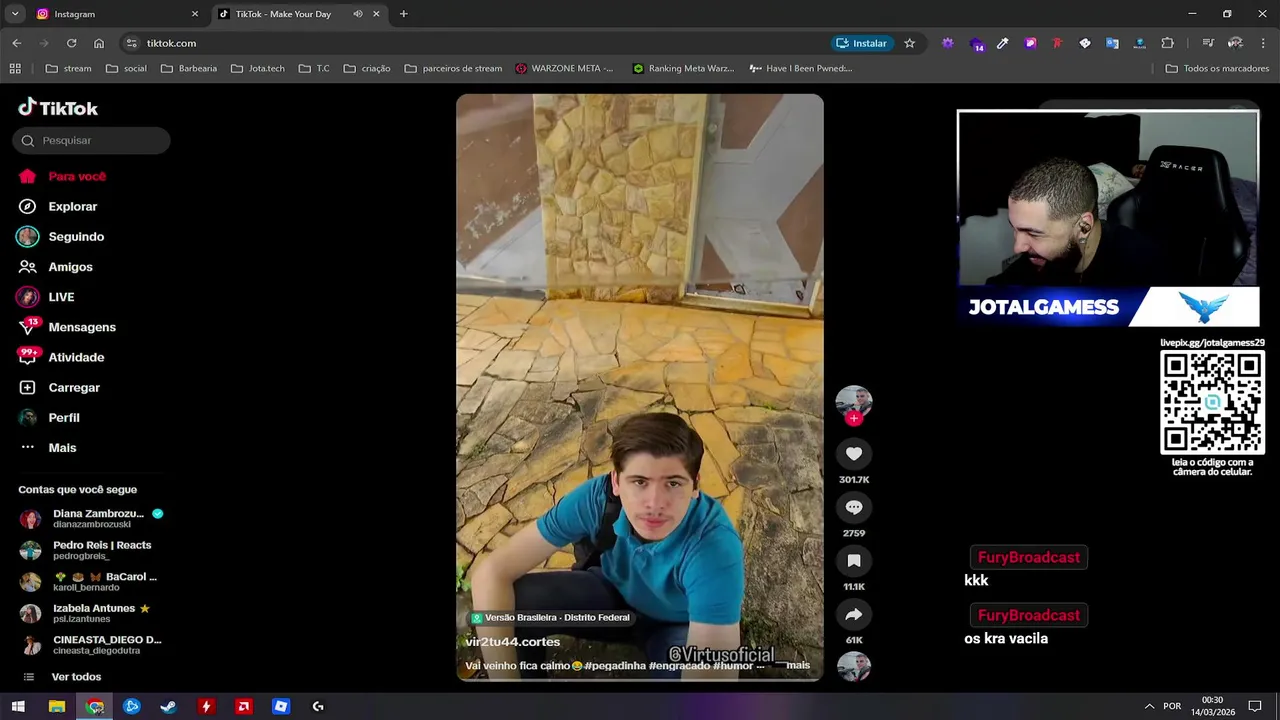Install the TikTok app with Instalar
Screen dimensions: 1280x720
(x=861, y=43)
